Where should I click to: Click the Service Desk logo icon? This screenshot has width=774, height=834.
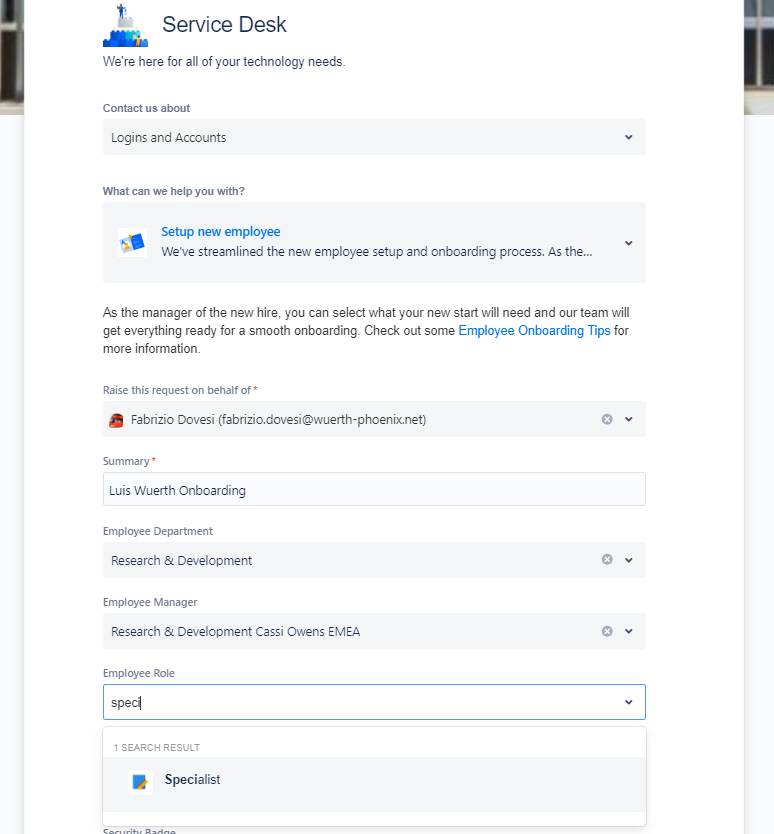pos(126,25)
